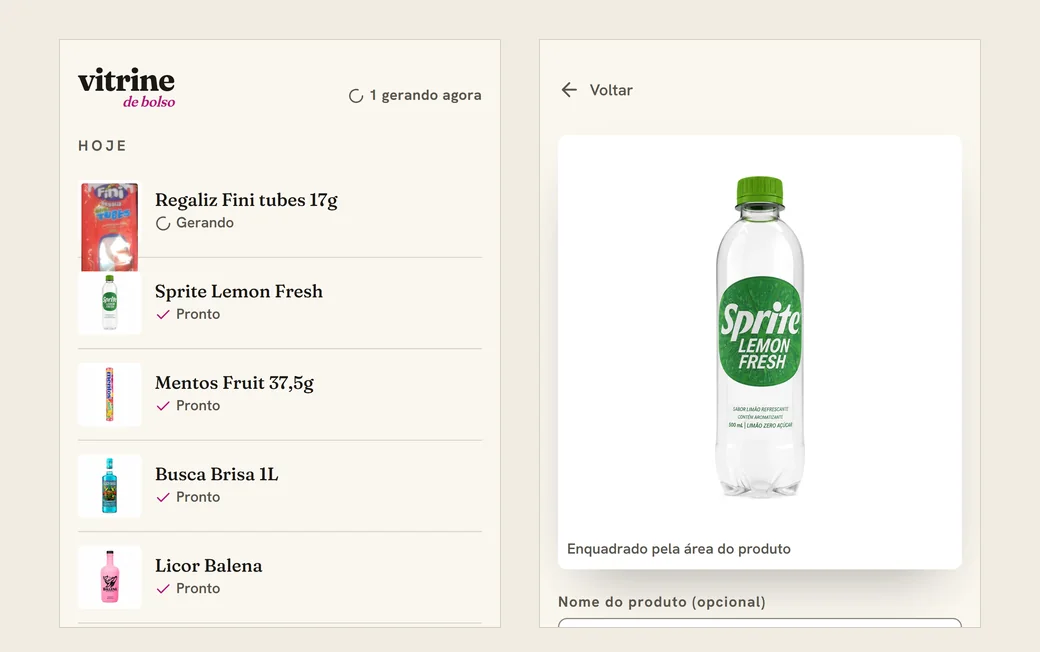The image size is (1040, 652).
Task: Click the Gerando spinner under Regaliz Fini tubes
Action: pos(163,224)
